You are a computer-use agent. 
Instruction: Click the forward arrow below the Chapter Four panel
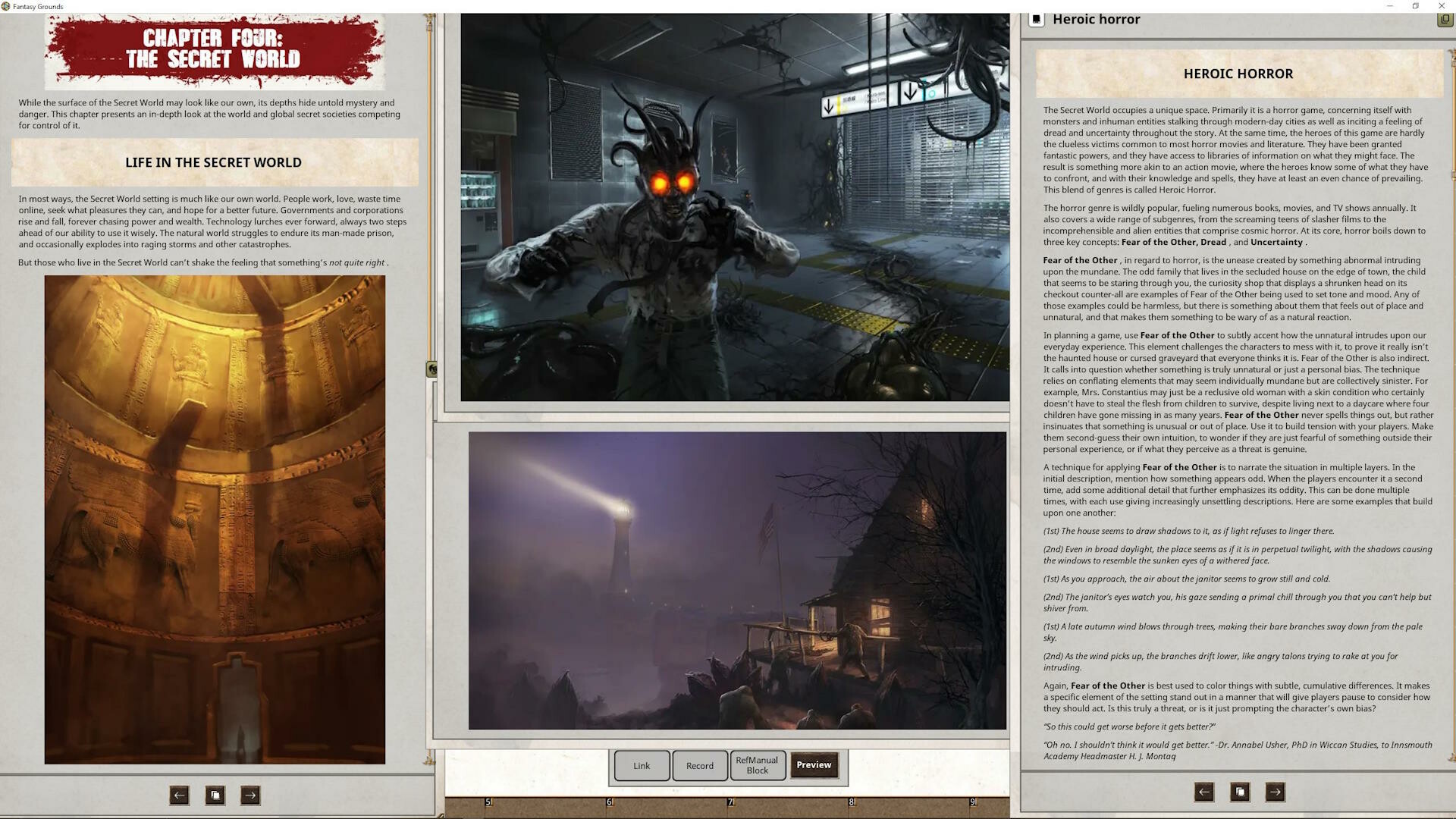(x=249, y=795)
